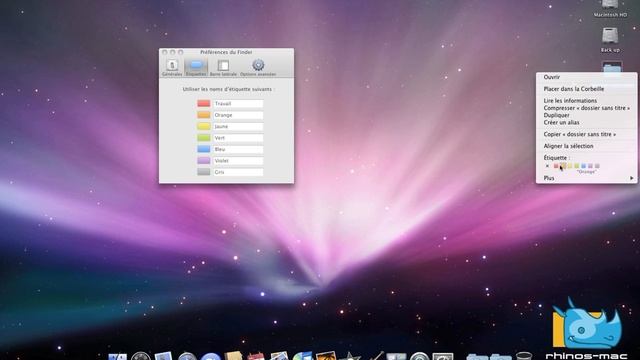This screenshot has width=640, height=360.
Task: Select the Étiquettes toolbar icon
Action: point(196,68)
